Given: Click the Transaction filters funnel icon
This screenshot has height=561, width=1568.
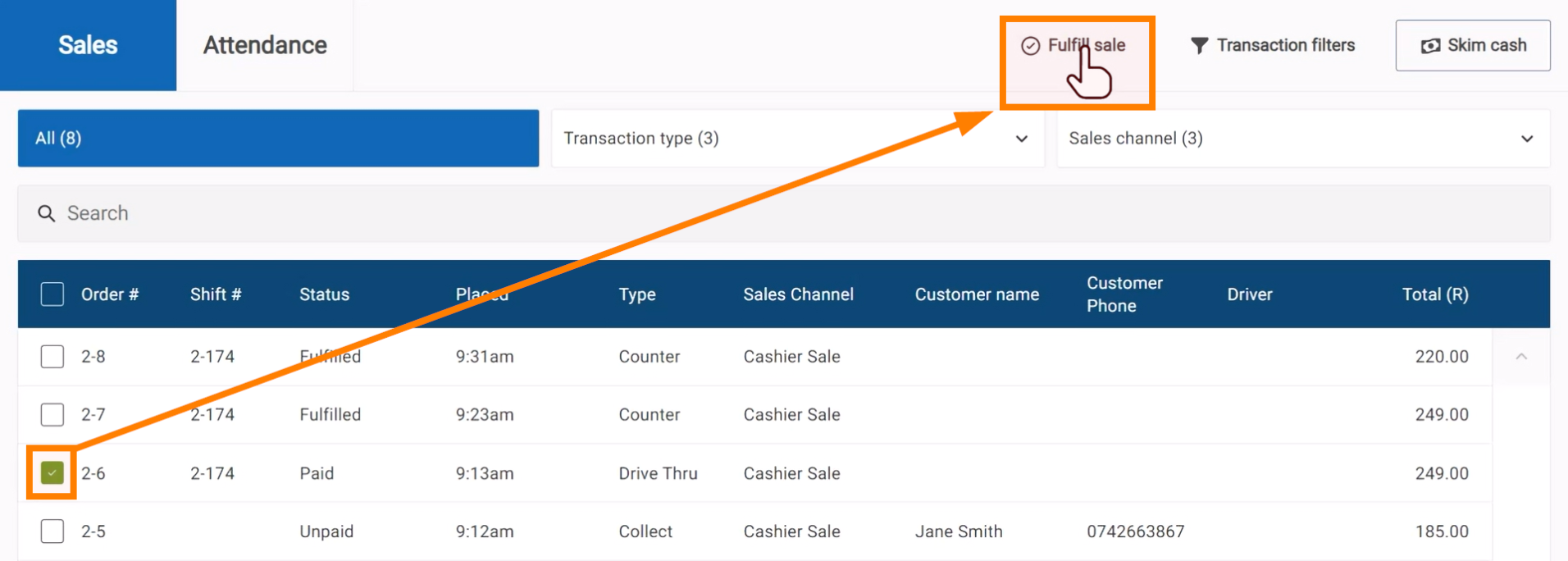Looking at the screenshot, I should tap(1199, 46).
